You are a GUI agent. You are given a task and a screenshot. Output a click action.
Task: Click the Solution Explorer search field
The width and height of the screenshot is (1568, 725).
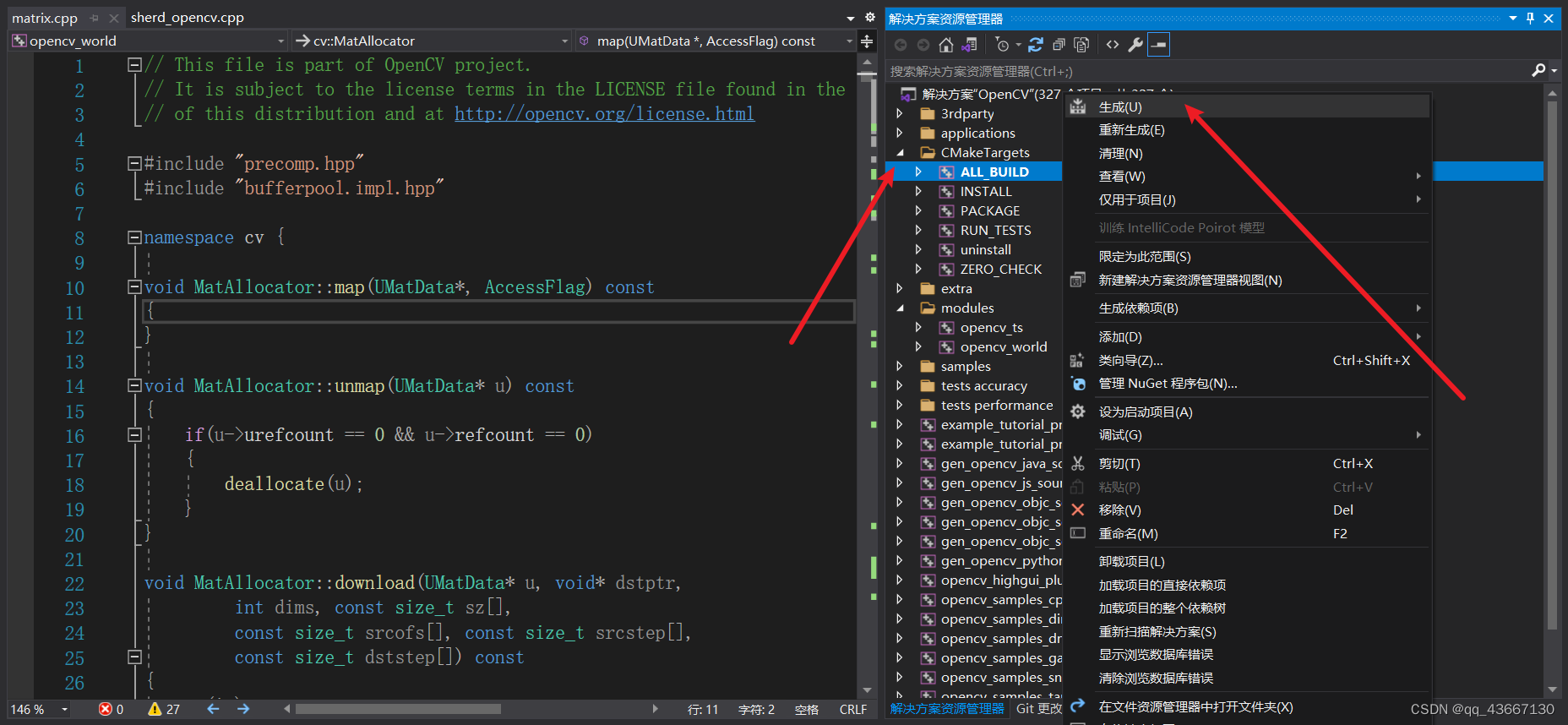[1208, 71]
